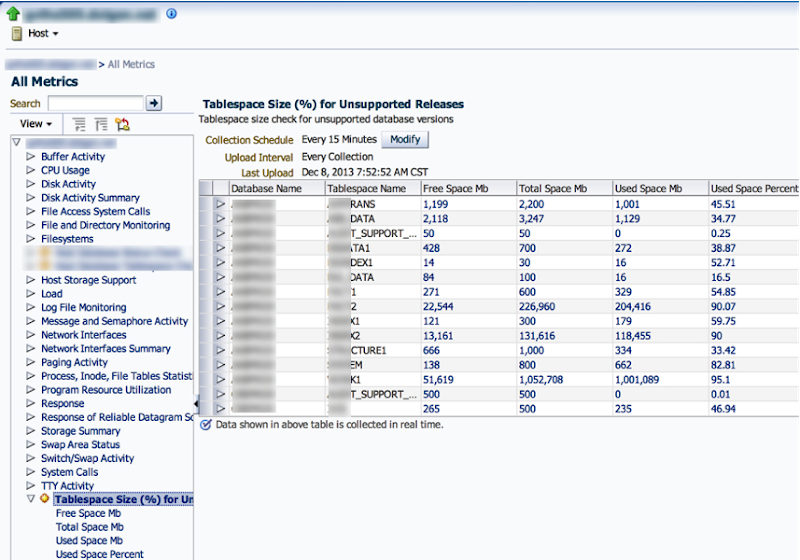
Task: Open the Used Space Percent child metric
Action: (100, 554)
